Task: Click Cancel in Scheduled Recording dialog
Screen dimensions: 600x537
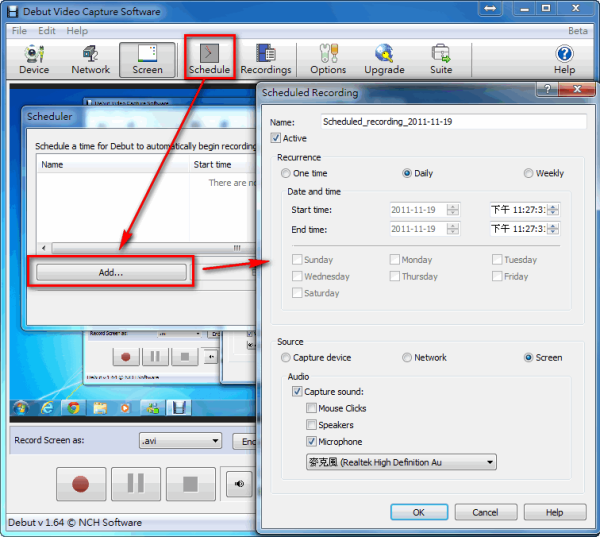Action: [x=486, y=512]
